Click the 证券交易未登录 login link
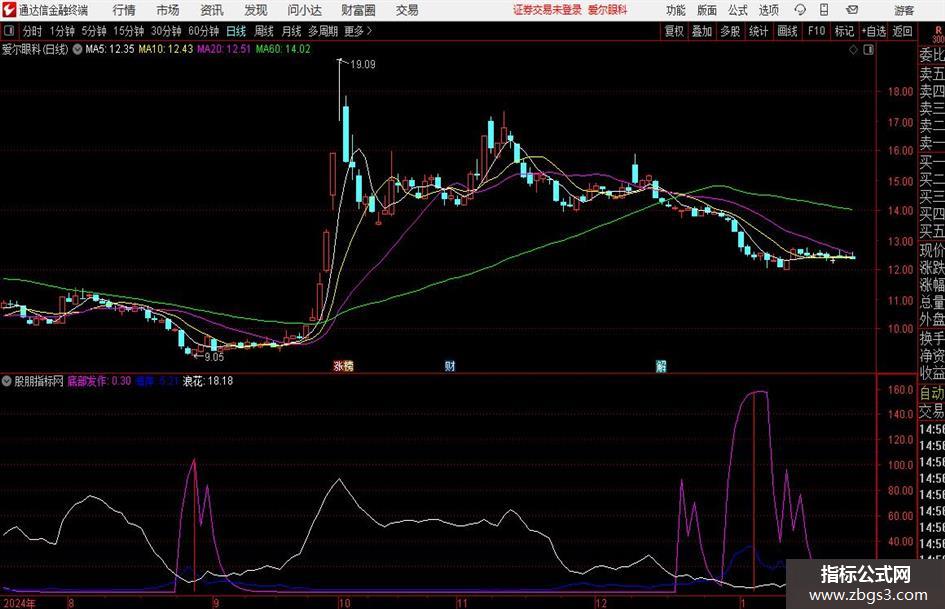This screenshot has width=945, height=609. point(547,10)
